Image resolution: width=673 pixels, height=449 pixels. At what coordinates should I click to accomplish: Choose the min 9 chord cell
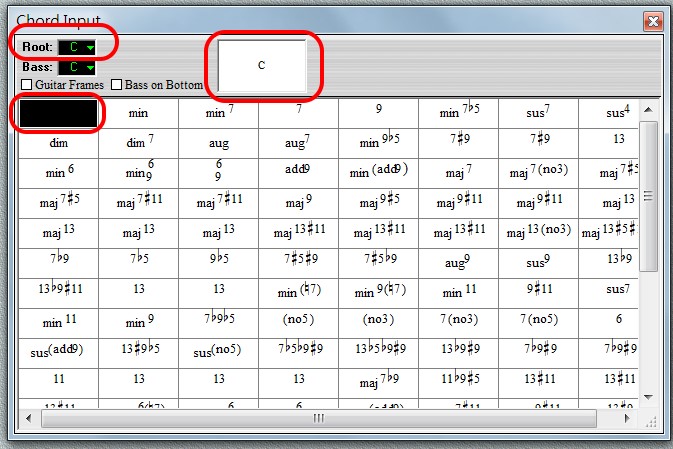tap(139, 324)
